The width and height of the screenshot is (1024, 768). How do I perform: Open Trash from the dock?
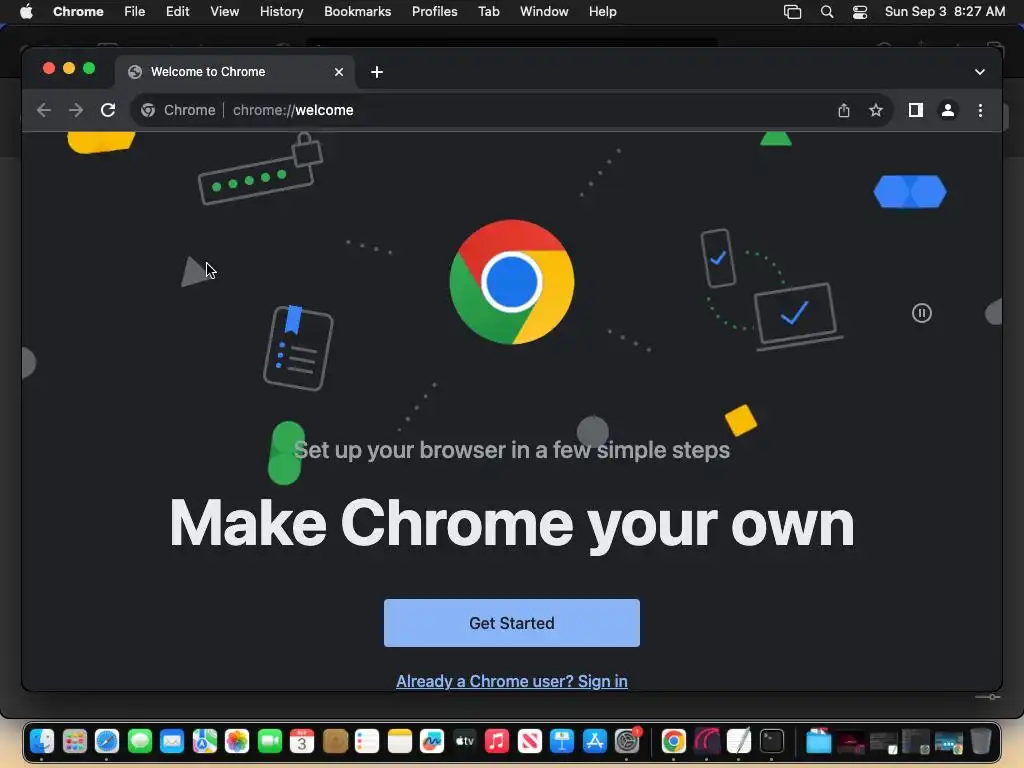pos(980,741)
